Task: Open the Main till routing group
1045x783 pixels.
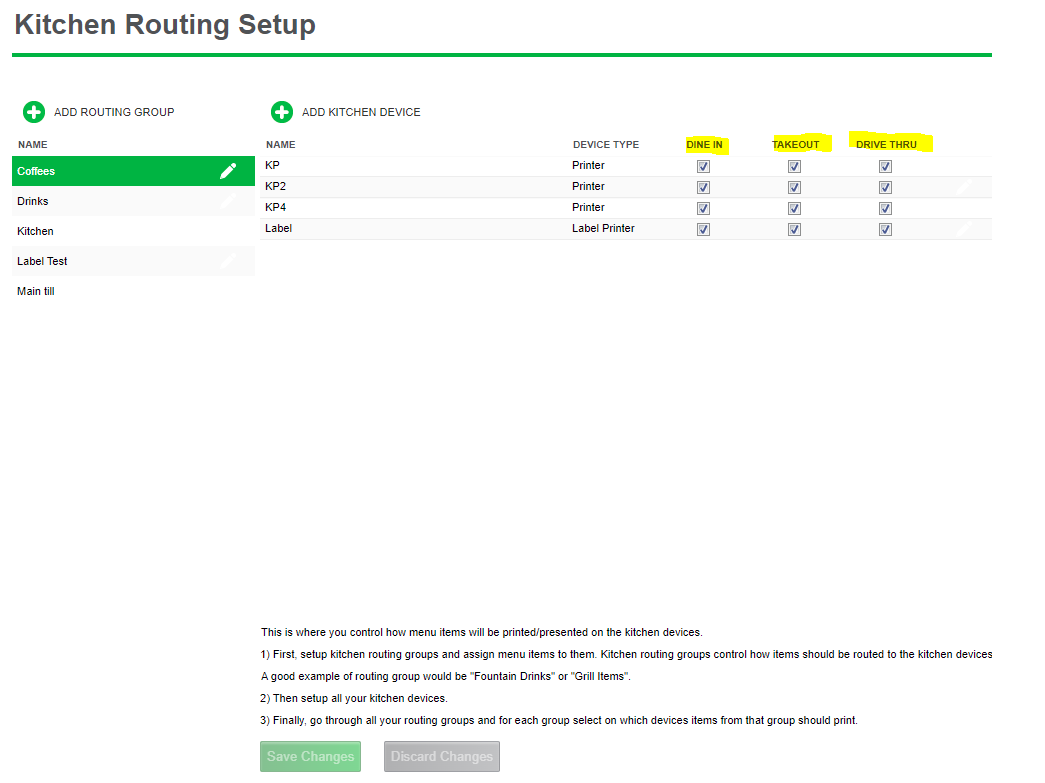Action: [x=36, y=291]
